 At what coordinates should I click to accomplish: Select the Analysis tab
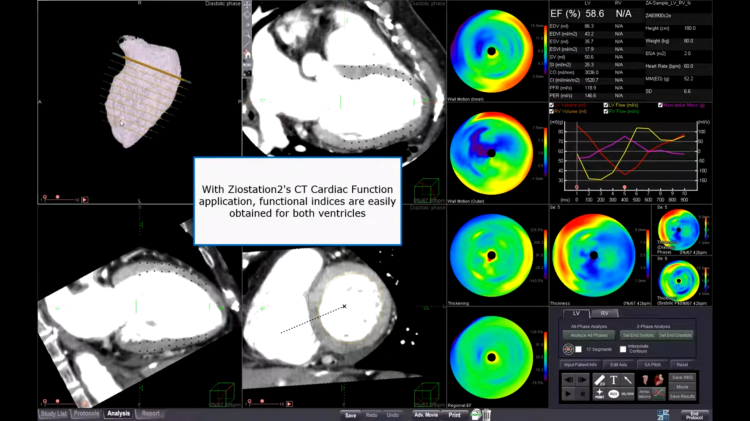pyautogui.click(x=119, y=414)
